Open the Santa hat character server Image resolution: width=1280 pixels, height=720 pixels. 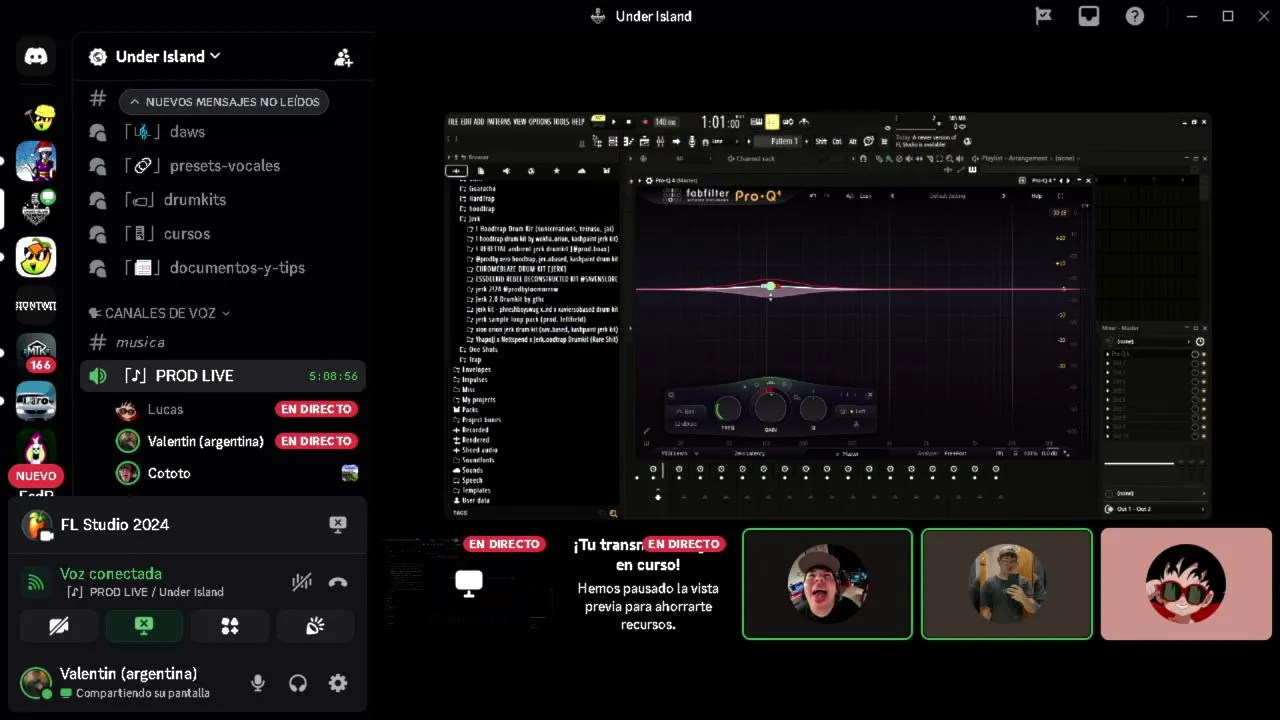click(x=36, y=161)
